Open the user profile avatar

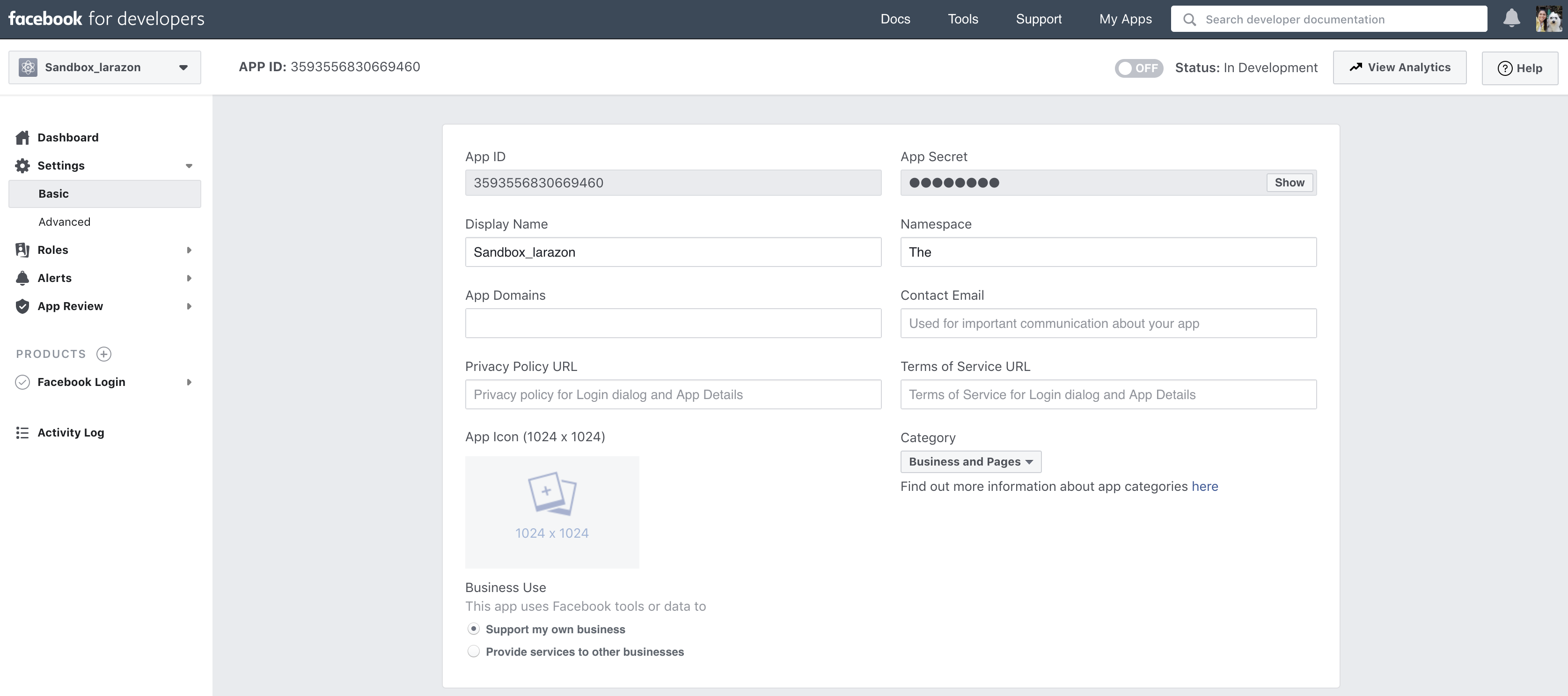(1548, 19)
